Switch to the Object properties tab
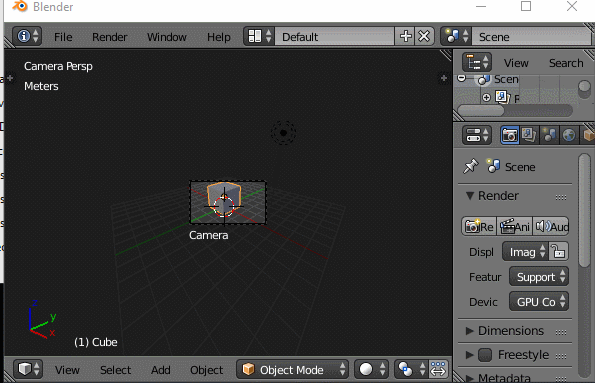The width and height of the screenshot is (595, 383). [588, 135]
